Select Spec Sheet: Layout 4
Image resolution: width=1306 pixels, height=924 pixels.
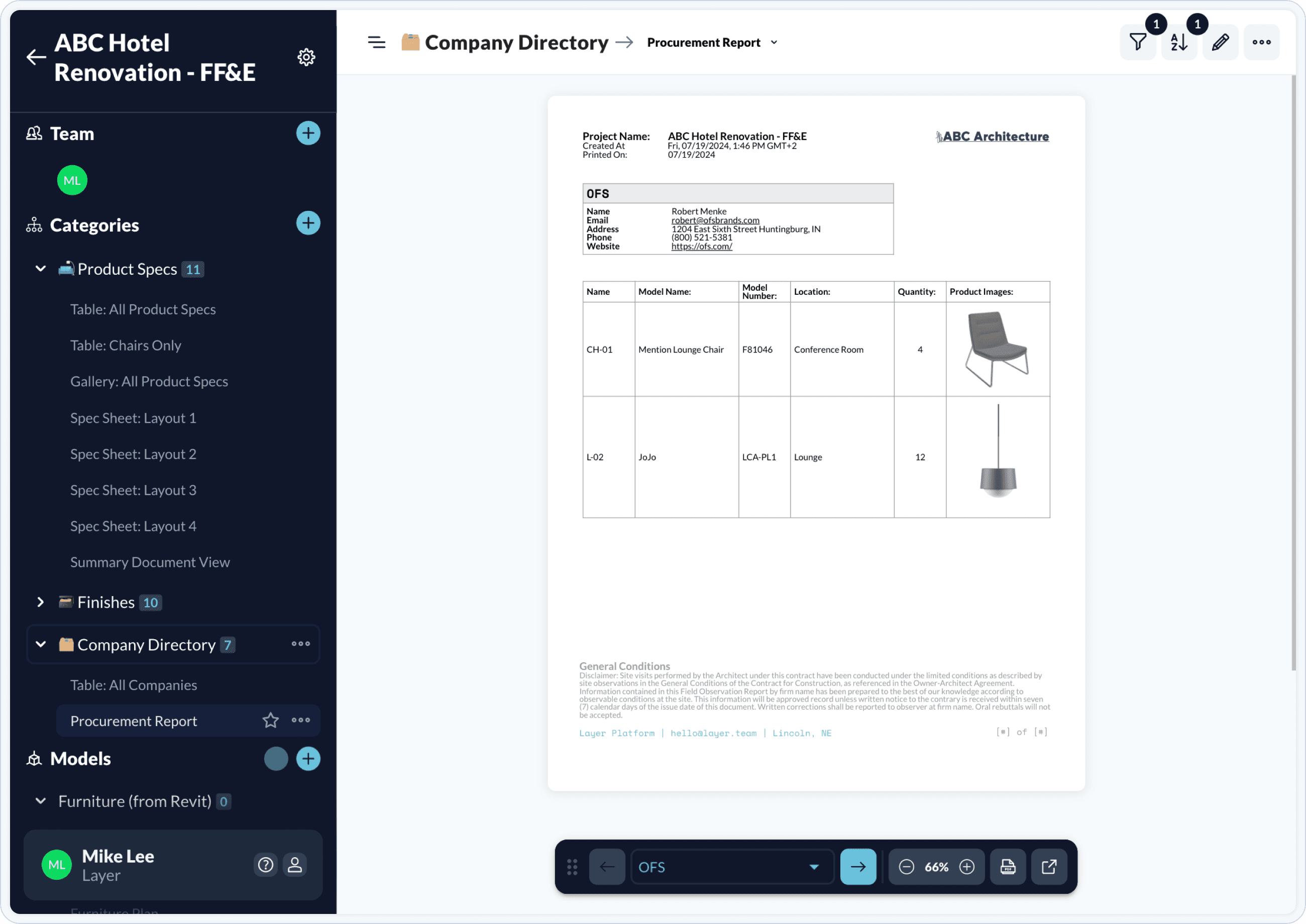click(x=133, y=526)
